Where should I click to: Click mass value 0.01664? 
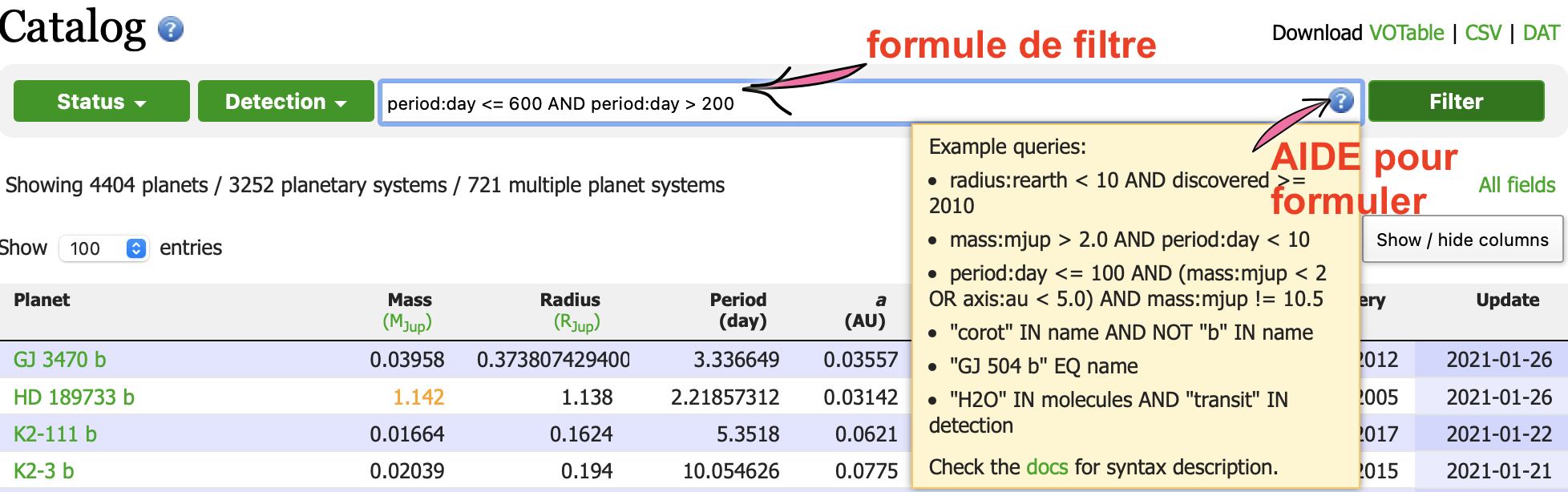pos(407,434)
